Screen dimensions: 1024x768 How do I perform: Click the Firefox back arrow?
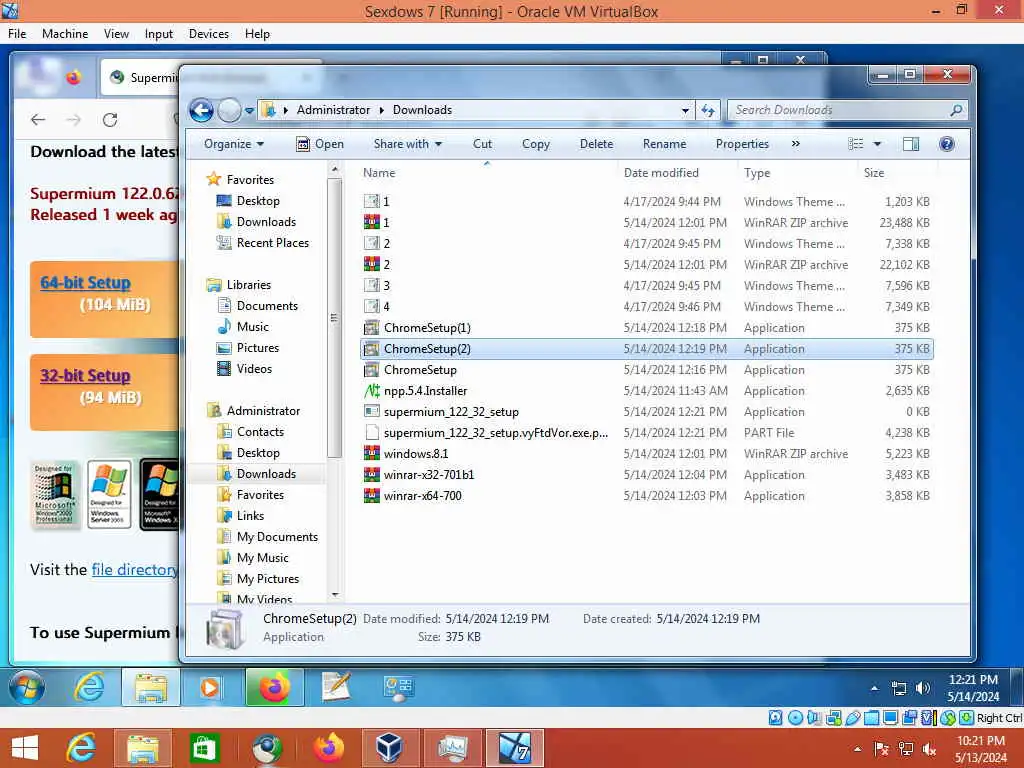[x=38, y=120]
